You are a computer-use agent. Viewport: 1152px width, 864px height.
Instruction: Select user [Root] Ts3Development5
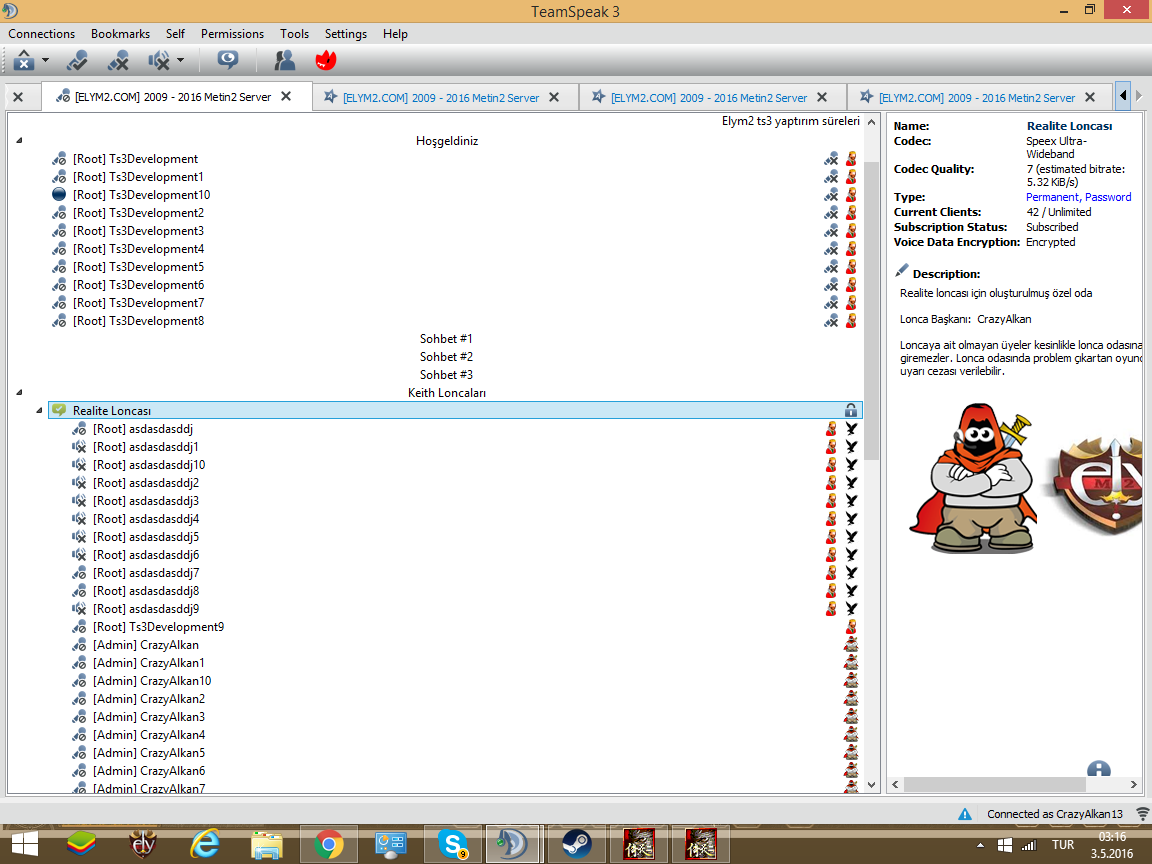coord(138,267)
